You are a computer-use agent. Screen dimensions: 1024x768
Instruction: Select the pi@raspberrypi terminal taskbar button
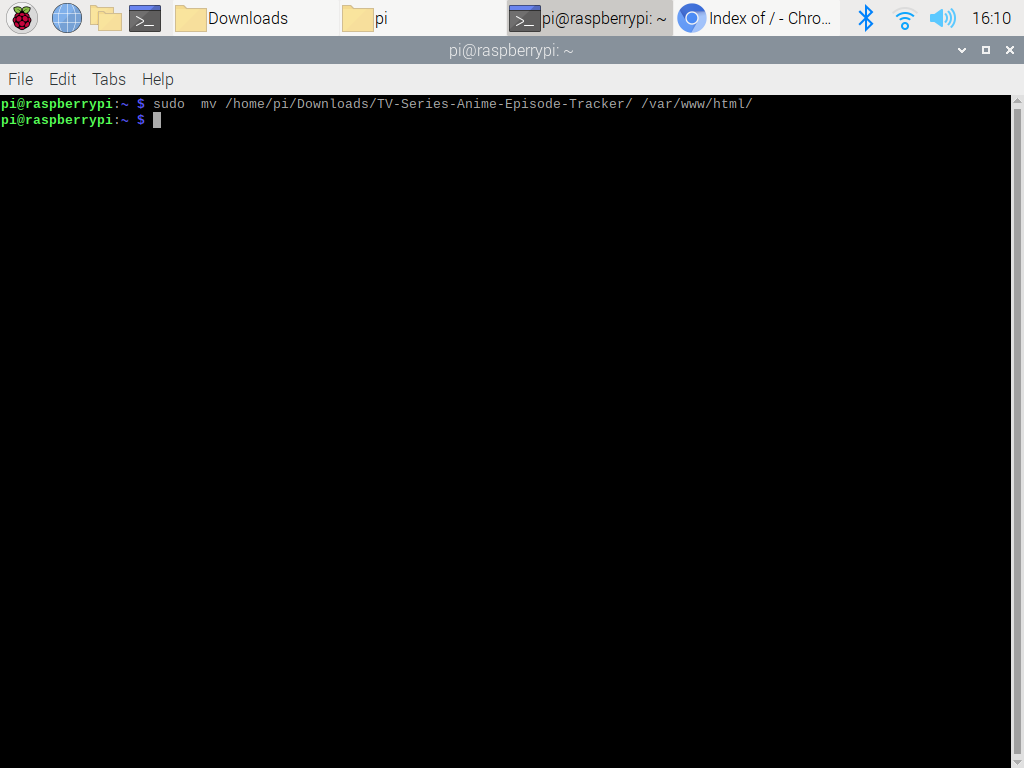tap(588, 18)
